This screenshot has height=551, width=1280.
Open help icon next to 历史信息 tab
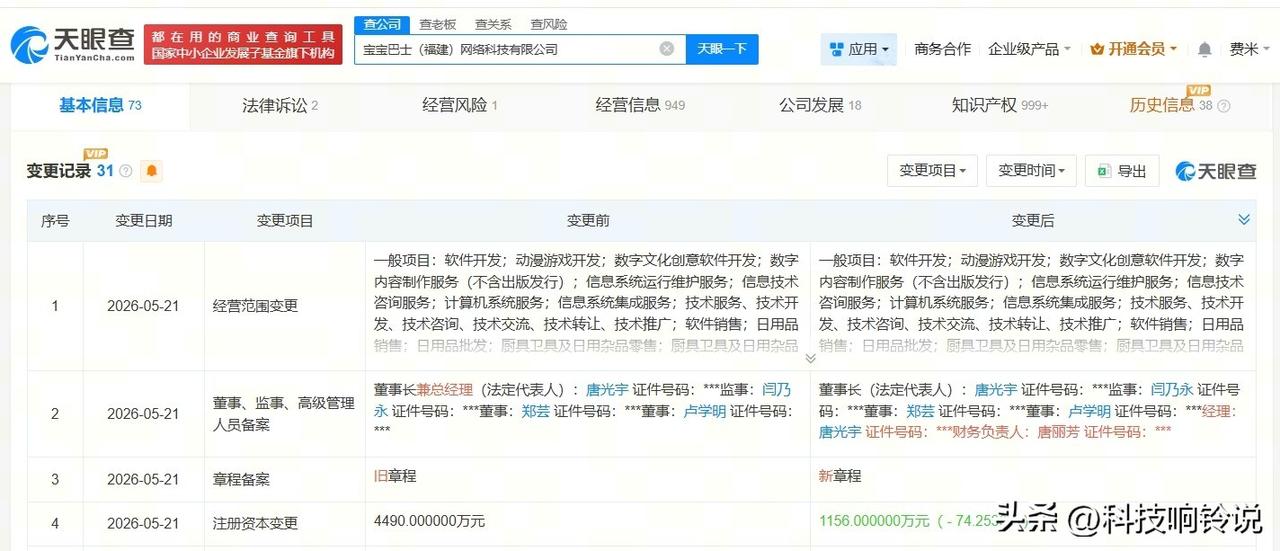coord(1224,106)
